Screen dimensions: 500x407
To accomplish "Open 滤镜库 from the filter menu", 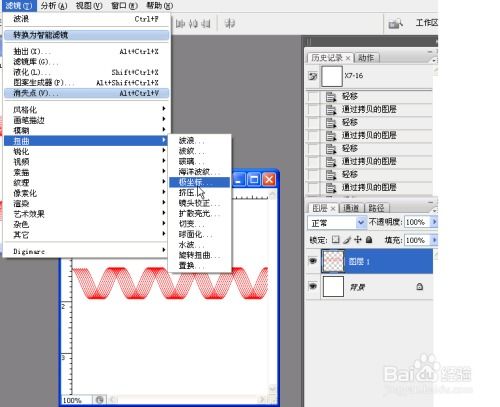I will click(x=87, y=62).
